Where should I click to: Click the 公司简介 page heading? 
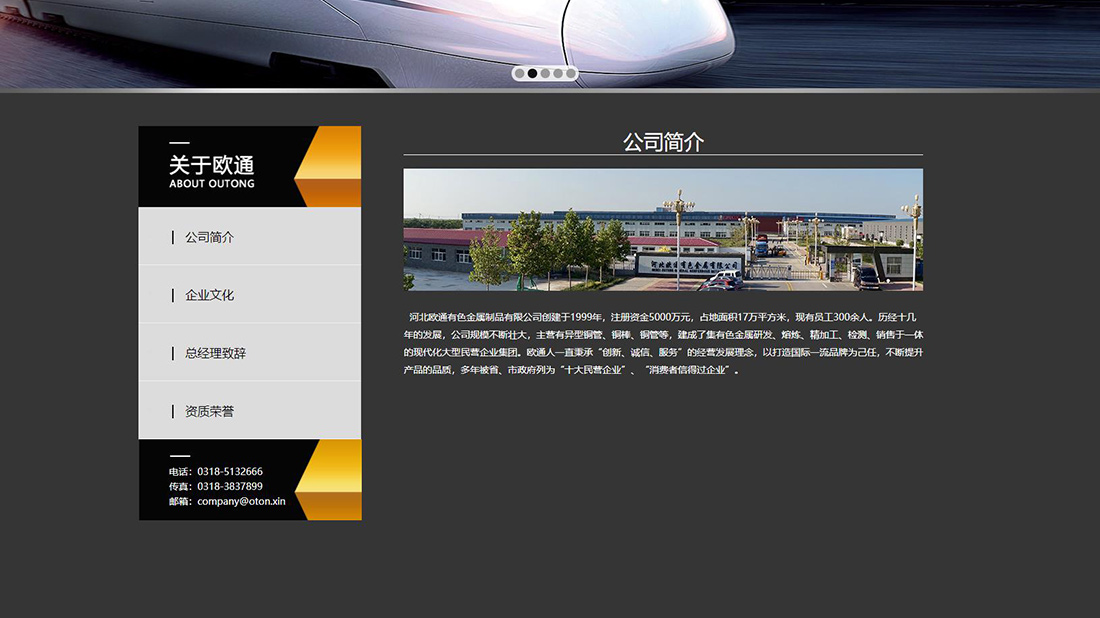click(x=663, y=142)
